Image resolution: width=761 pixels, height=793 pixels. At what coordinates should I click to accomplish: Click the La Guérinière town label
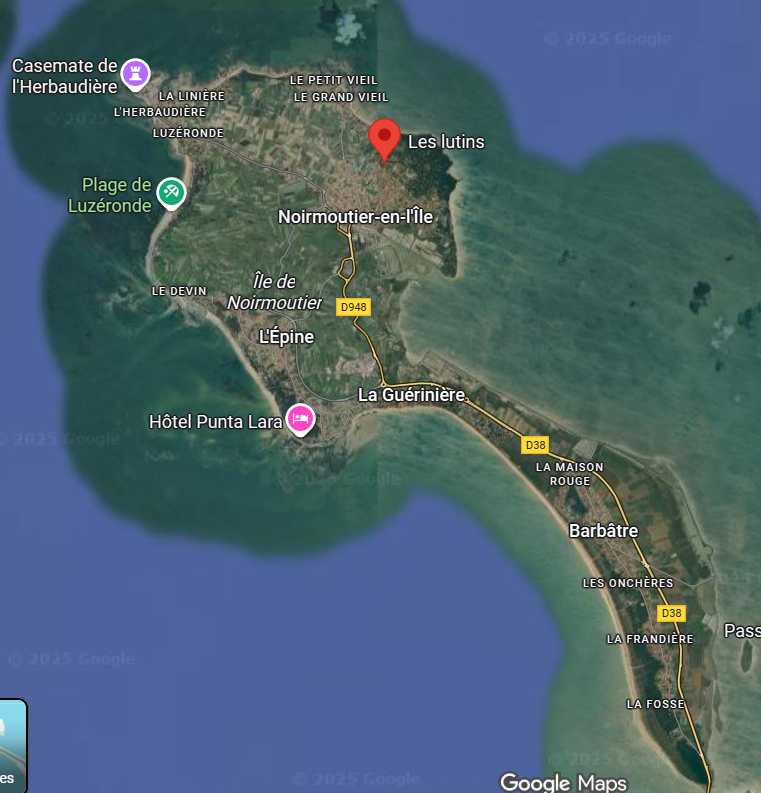click(411, 395)
